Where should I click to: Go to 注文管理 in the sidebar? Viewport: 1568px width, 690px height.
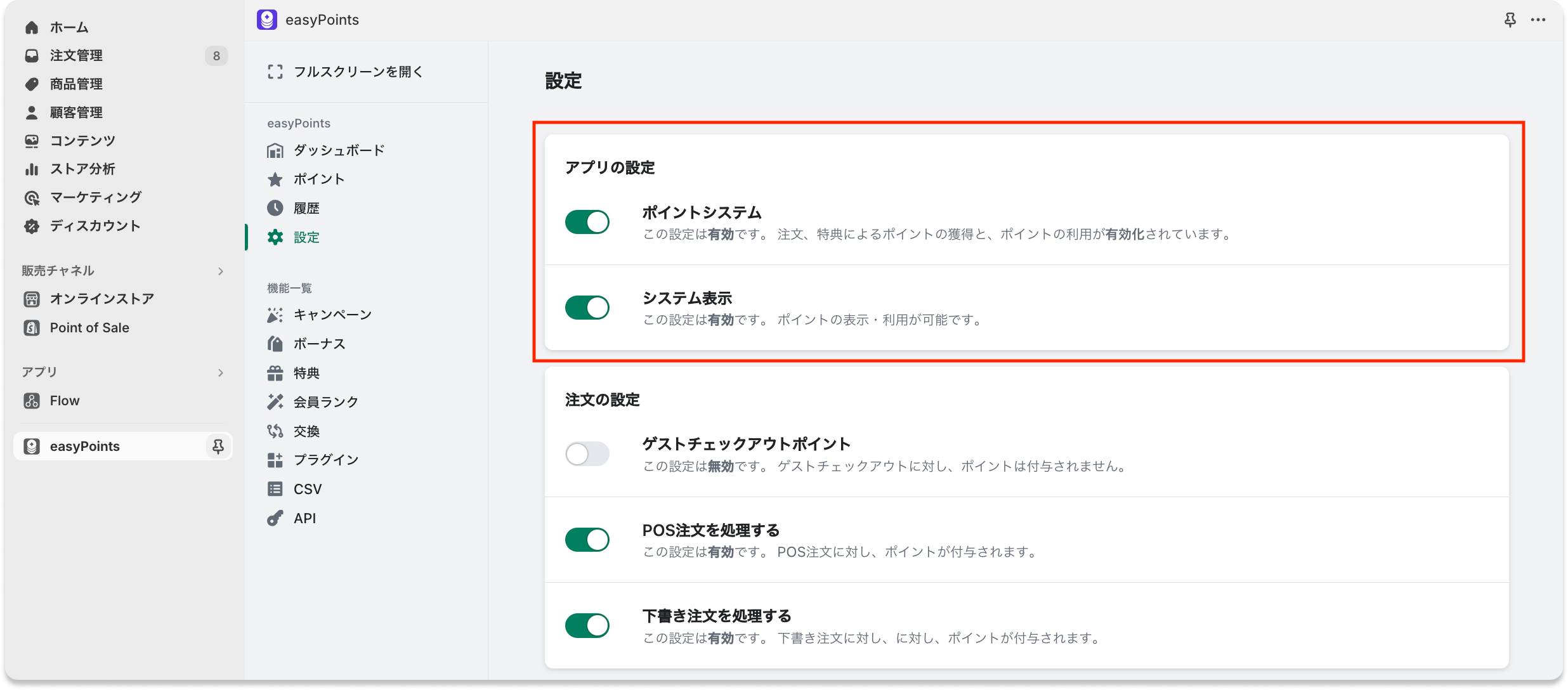click(x=76, y=56)
